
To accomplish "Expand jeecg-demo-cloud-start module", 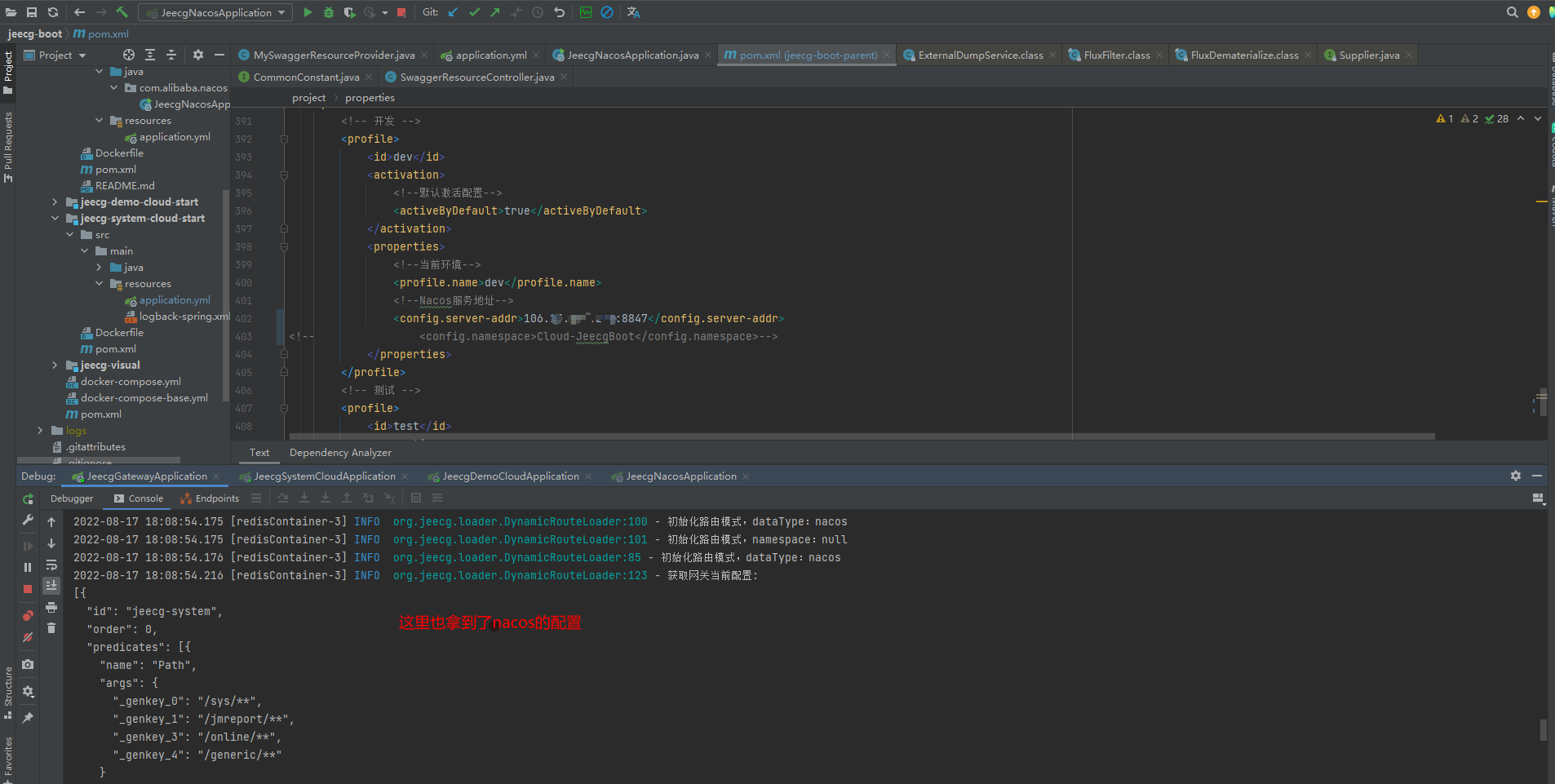I will (x=55, y=202).
